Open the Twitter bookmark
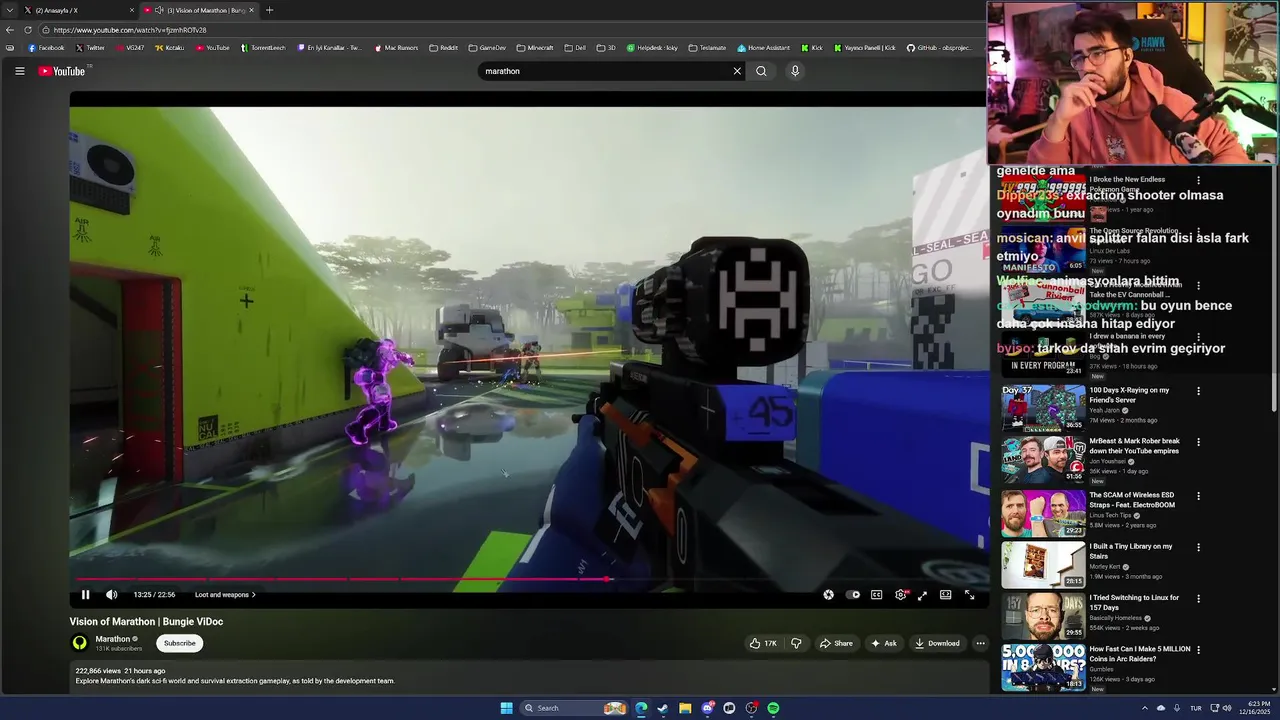 pos(90,48)
